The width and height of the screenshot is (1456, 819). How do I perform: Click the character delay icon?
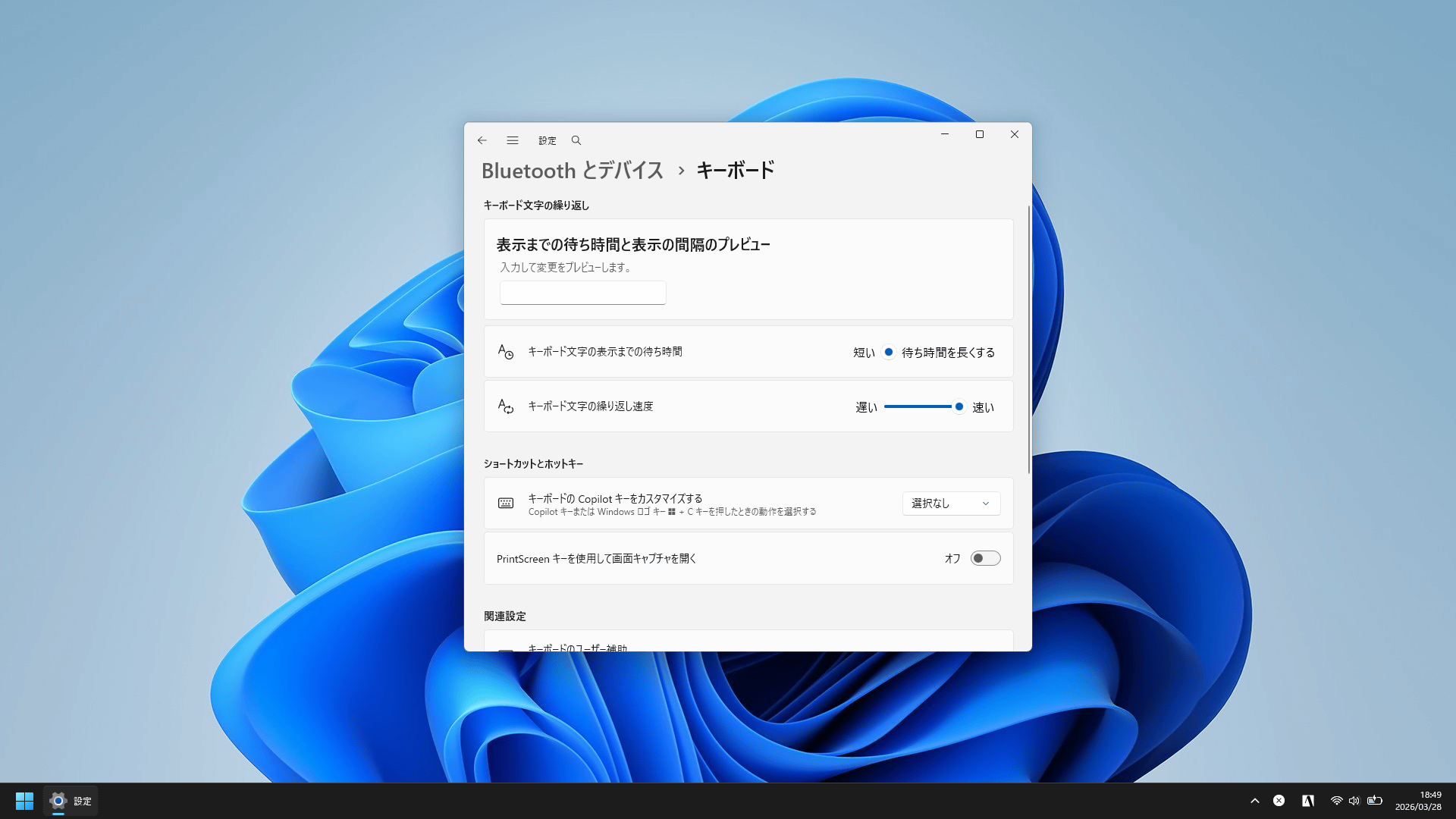tap(506, 352)
